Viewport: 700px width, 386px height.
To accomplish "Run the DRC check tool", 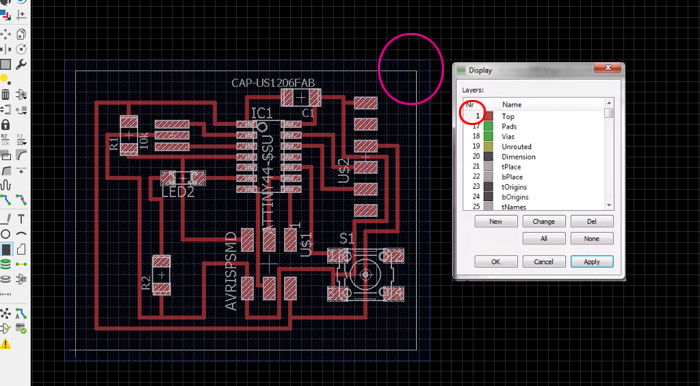I will 21,329.
